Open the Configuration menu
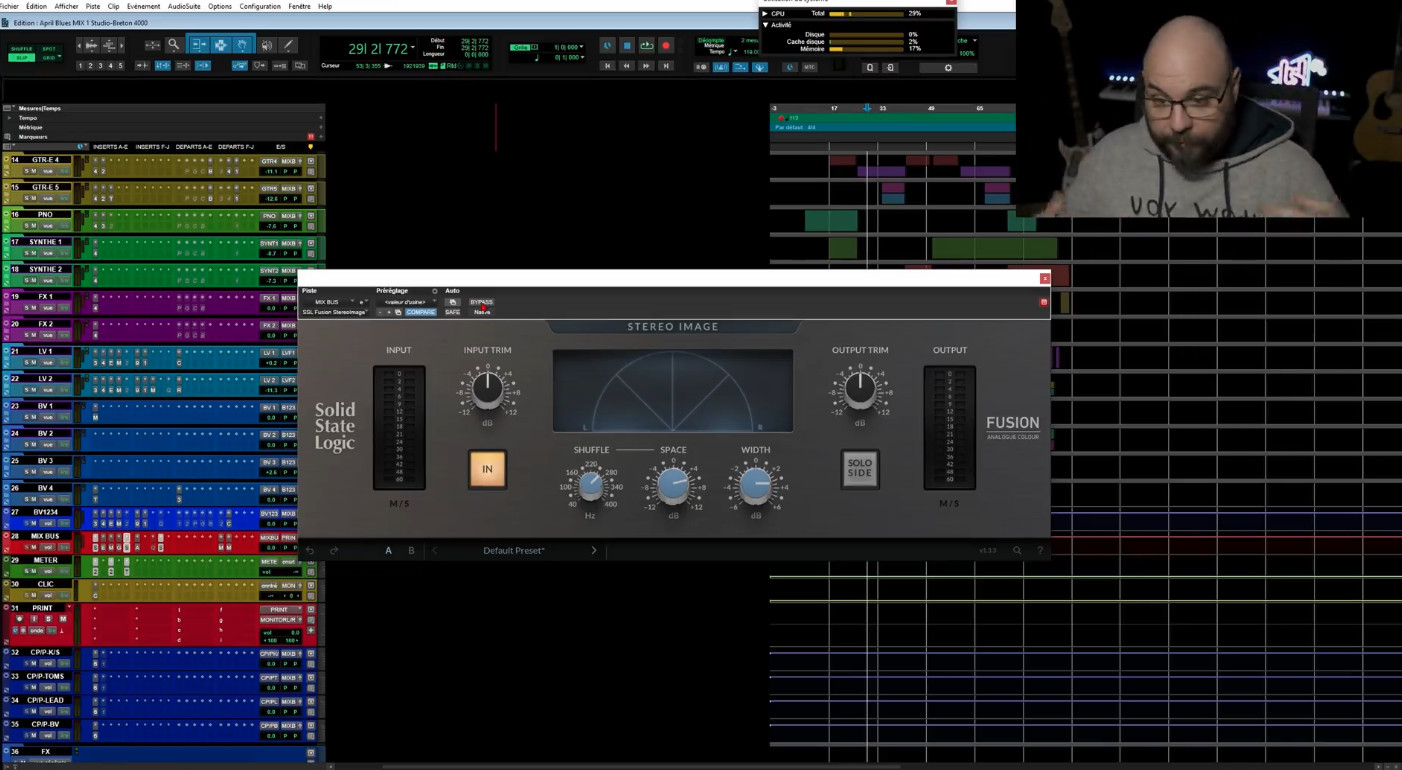The width and height of the screenshot is (1402, 770). click(260, 6)
